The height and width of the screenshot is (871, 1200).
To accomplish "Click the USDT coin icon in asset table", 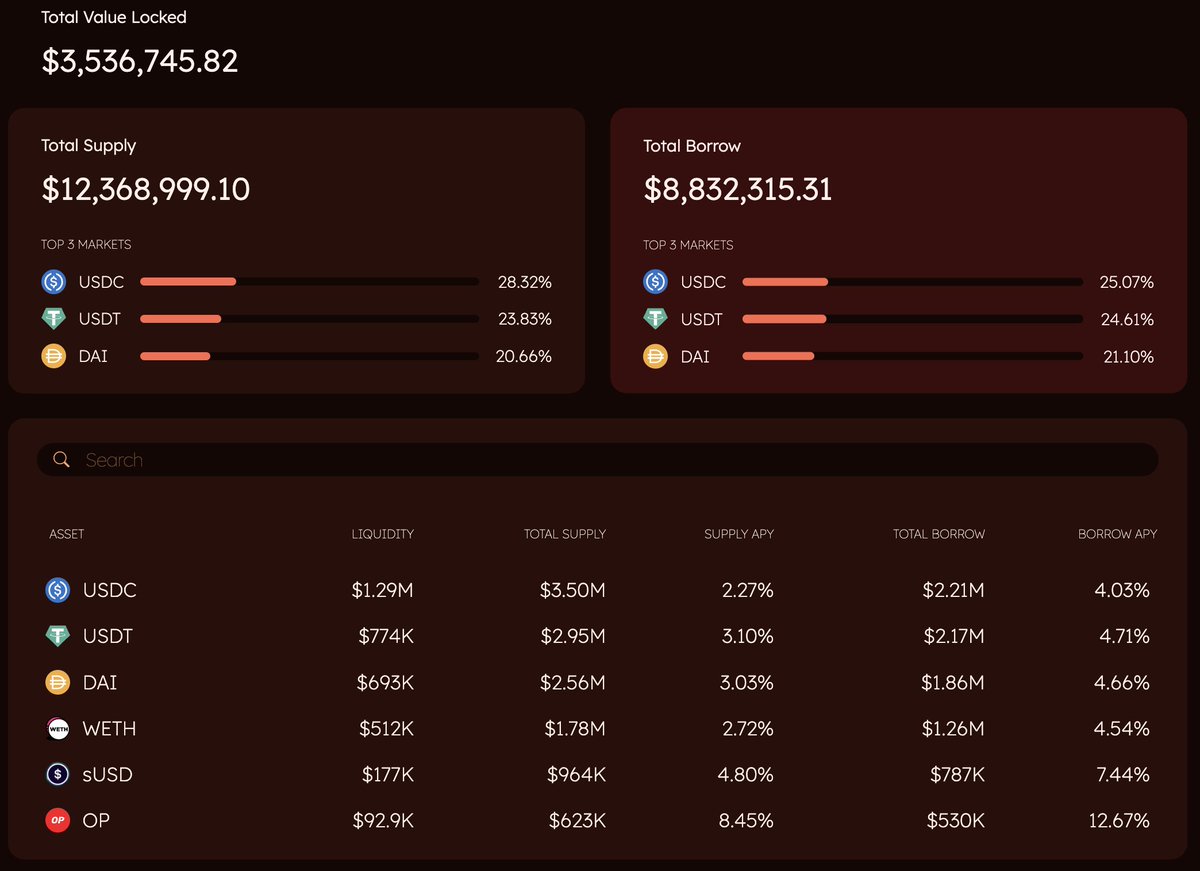I will coord(58,636).
